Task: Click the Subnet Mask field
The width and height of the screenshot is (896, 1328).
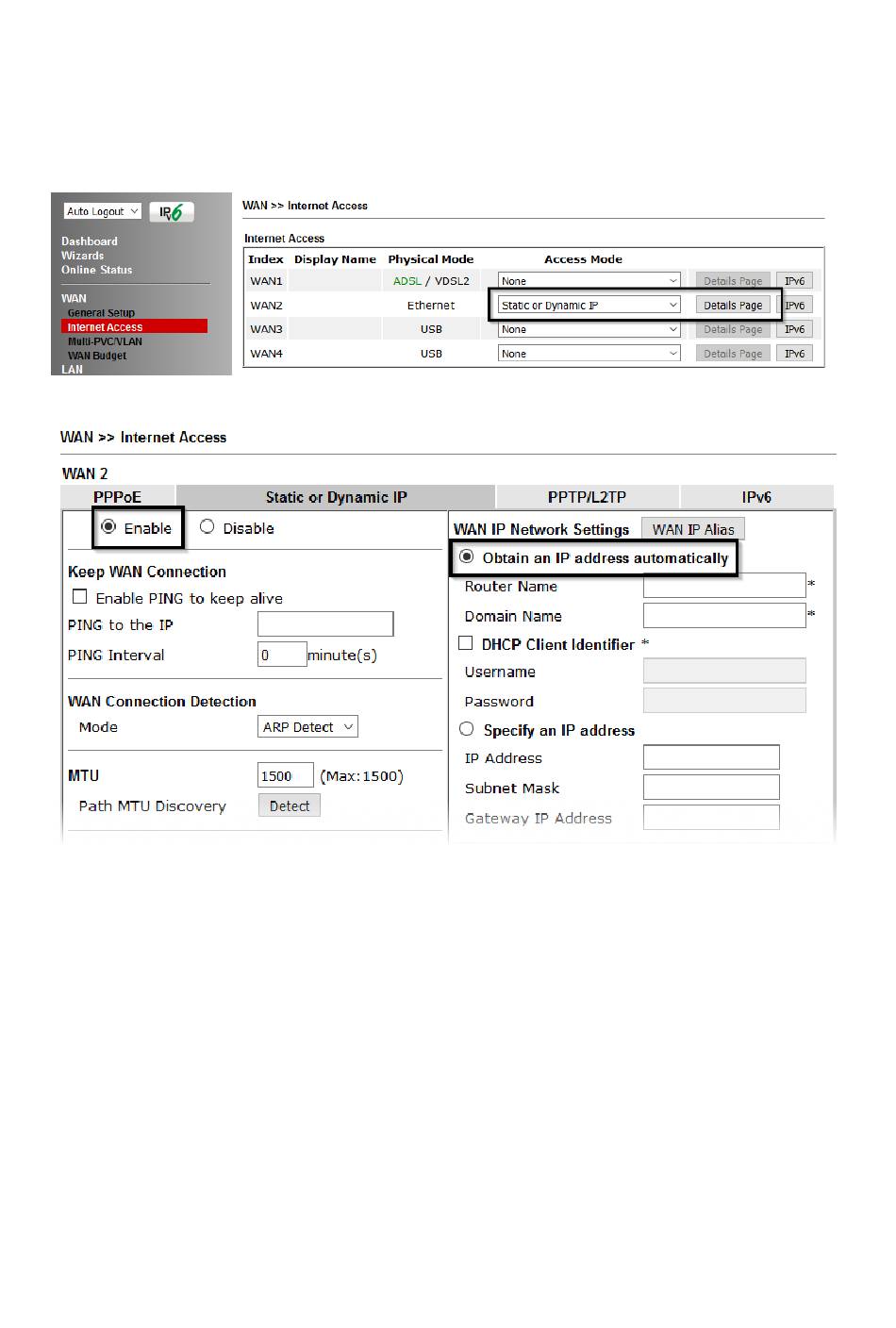Action: pyautogui.click(x=711, y=788)
